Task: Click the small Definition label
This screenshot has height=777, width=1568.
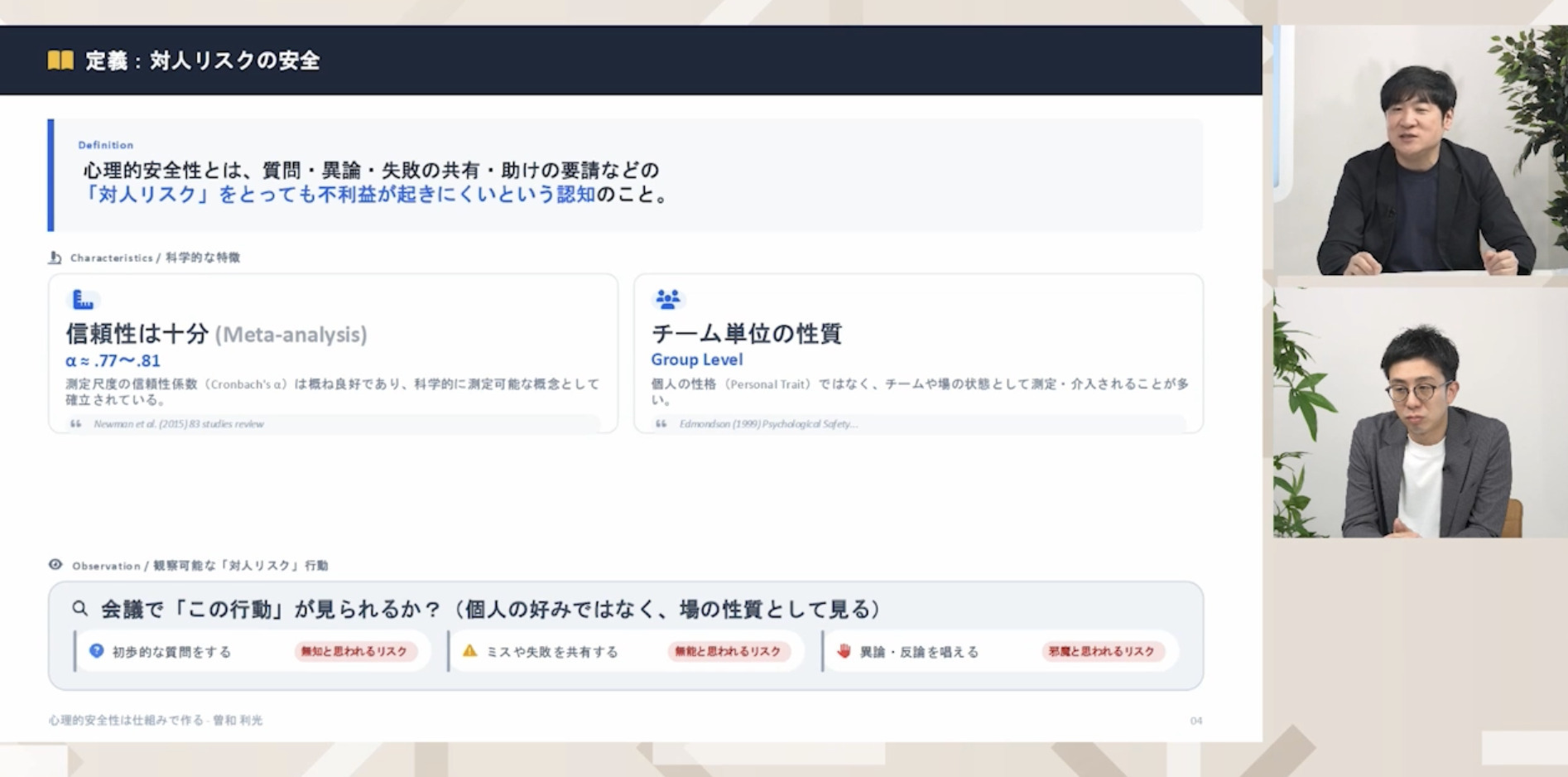Action: tap(106, 145)
